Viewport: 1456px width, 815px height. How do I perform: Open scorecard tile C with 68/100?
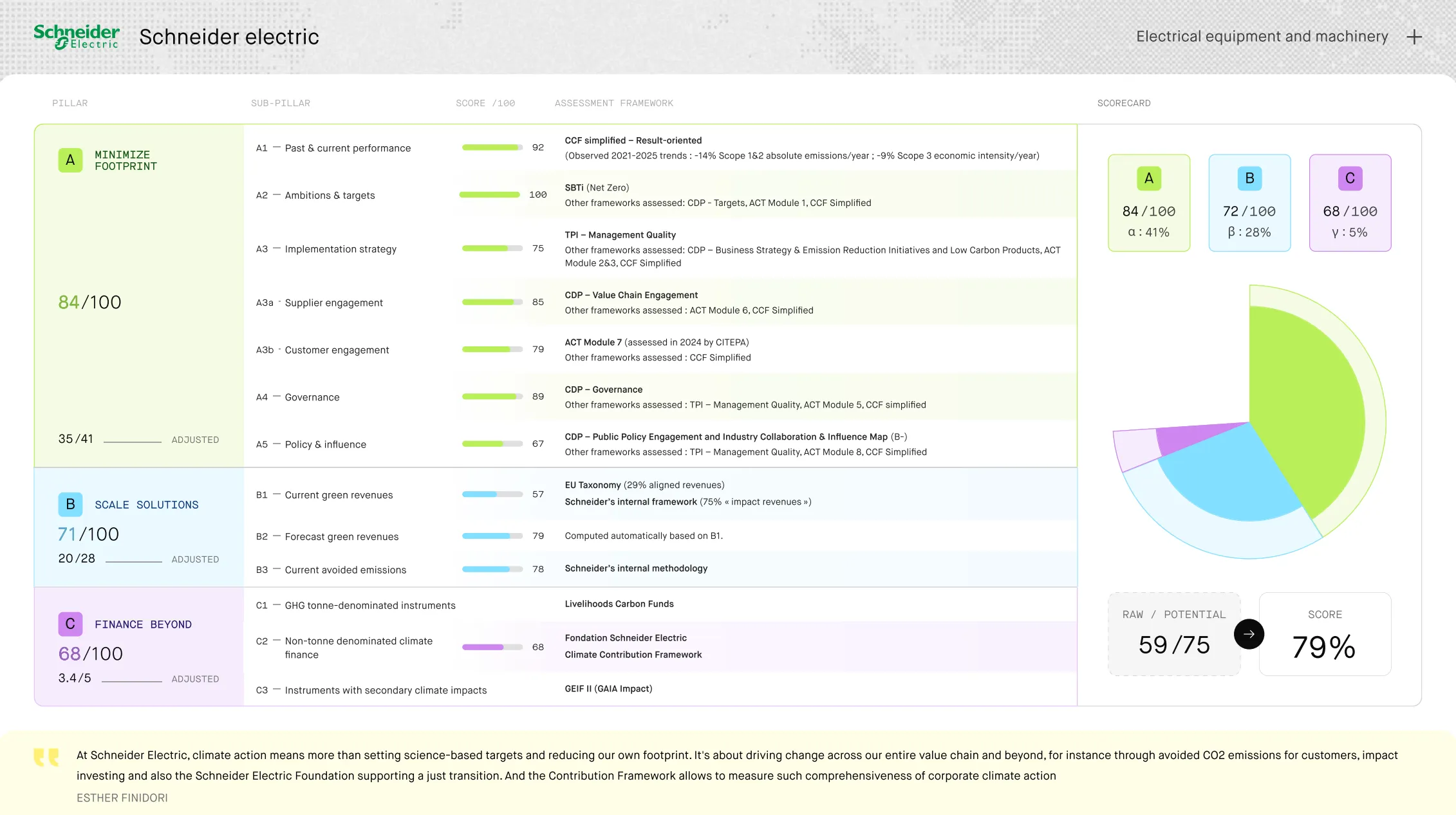coord(1350,203)
